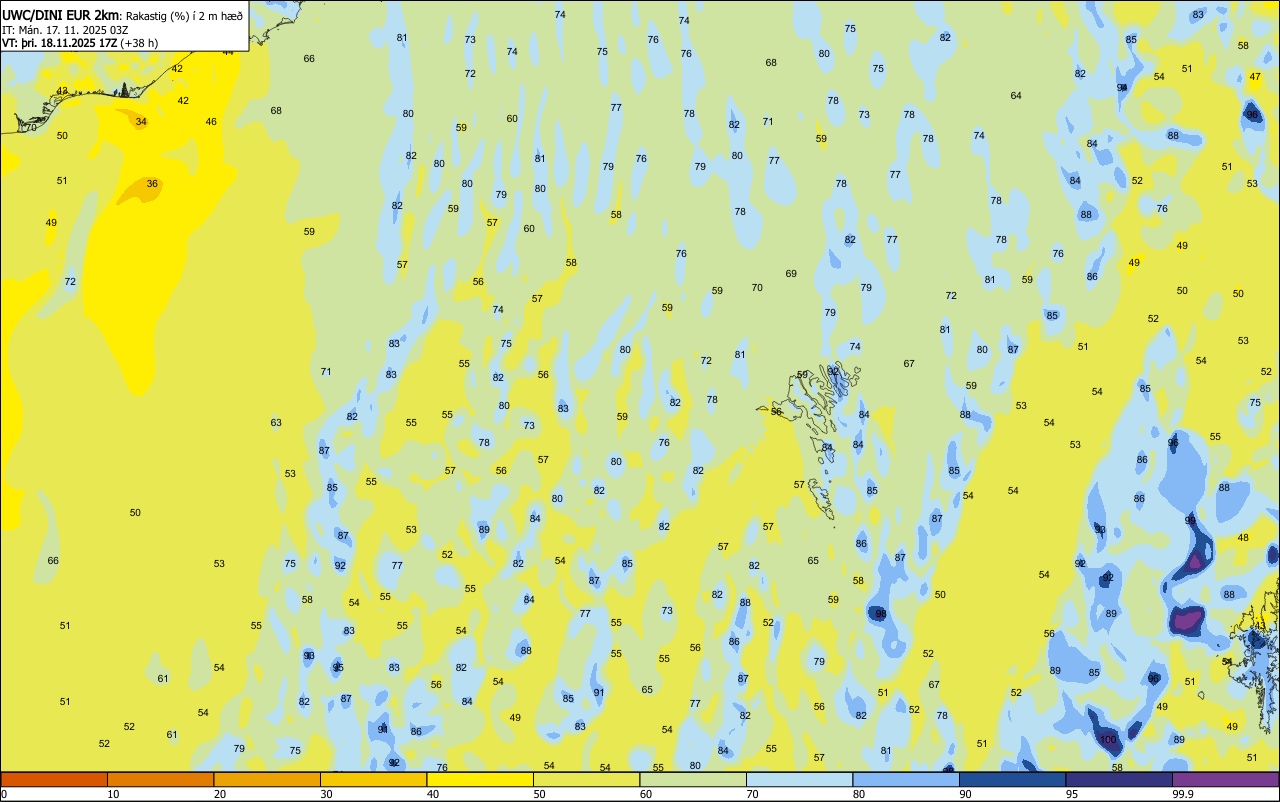1280x802 pixels.
Task: Click the humidity value "48" on the map
Action: pos(1243,538)
